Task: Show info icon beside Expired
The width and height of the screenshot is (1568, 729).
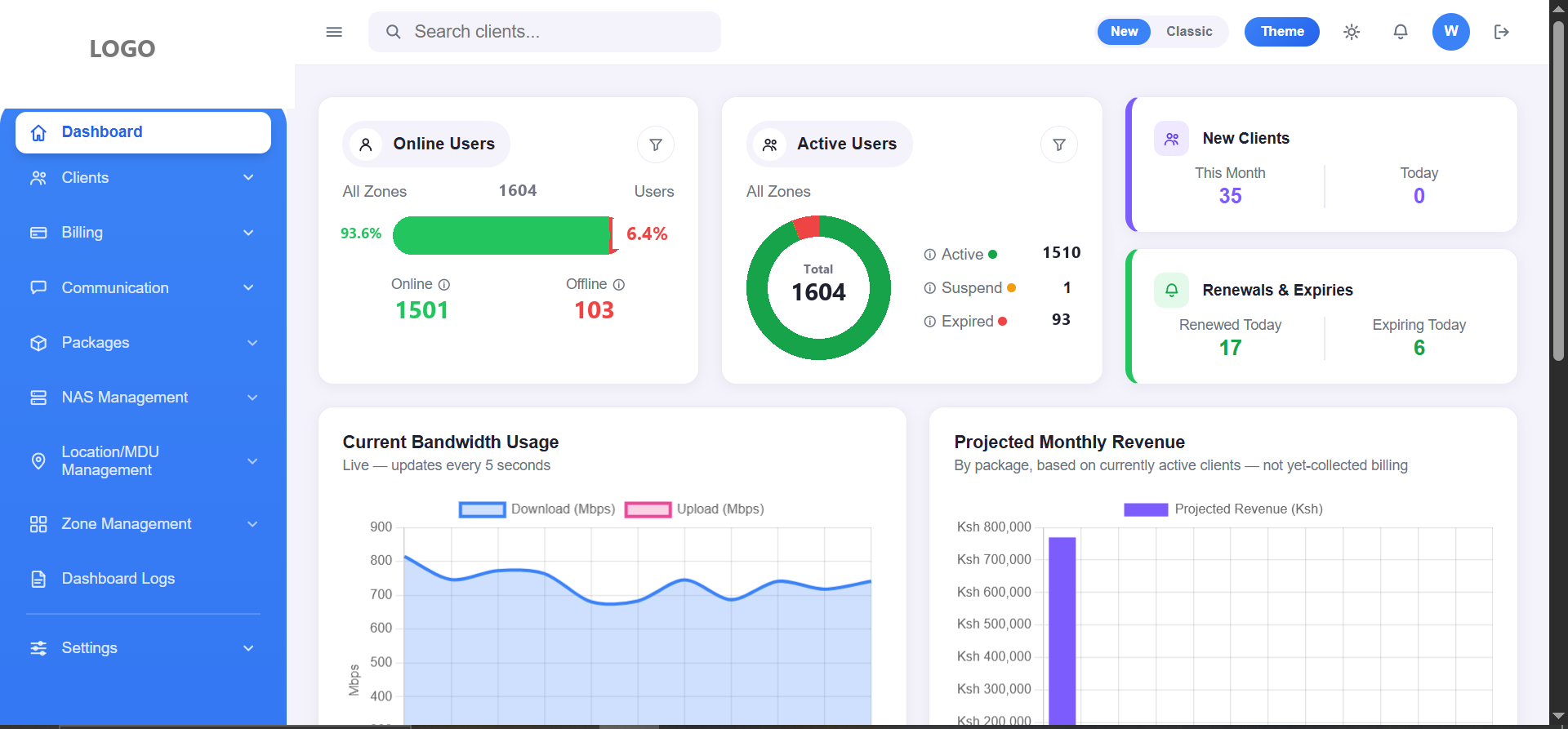Action: [x=929, y=322]
